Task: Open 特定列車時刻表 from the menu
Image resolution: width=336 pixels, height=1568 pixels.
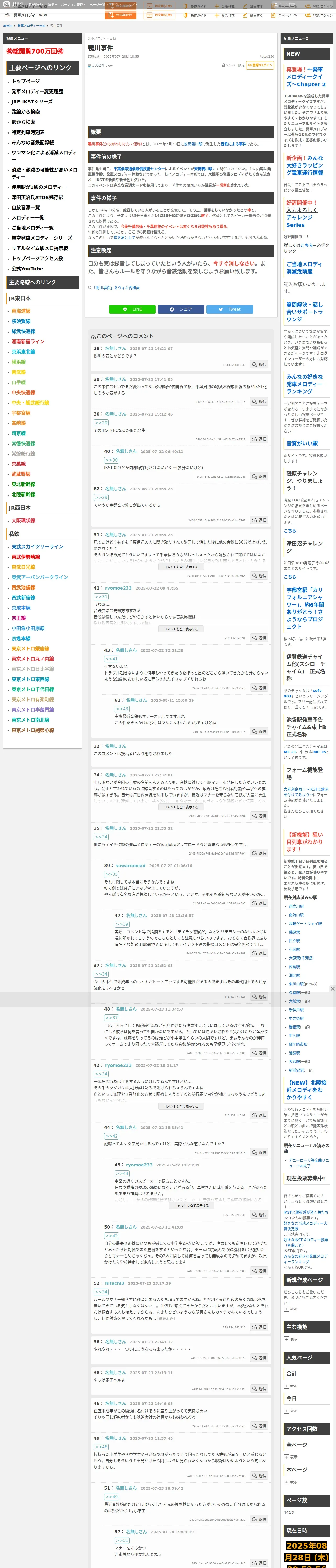Action: pos(28,132)
